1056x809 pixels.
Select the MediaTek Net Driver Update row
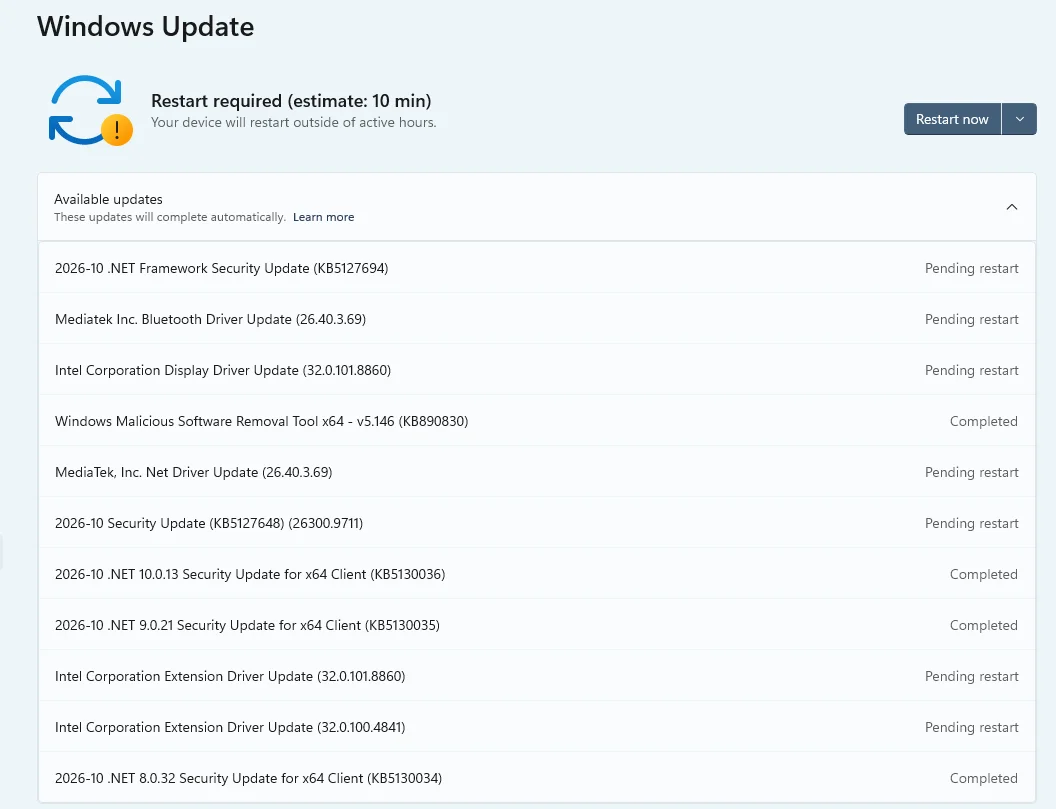537,472
